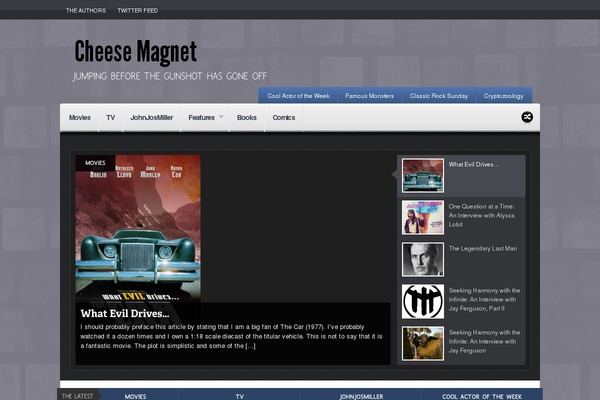This screenshot has height=400, width=600.
Task: Open the What Evil Drives... headline
Action: (125, 313)
